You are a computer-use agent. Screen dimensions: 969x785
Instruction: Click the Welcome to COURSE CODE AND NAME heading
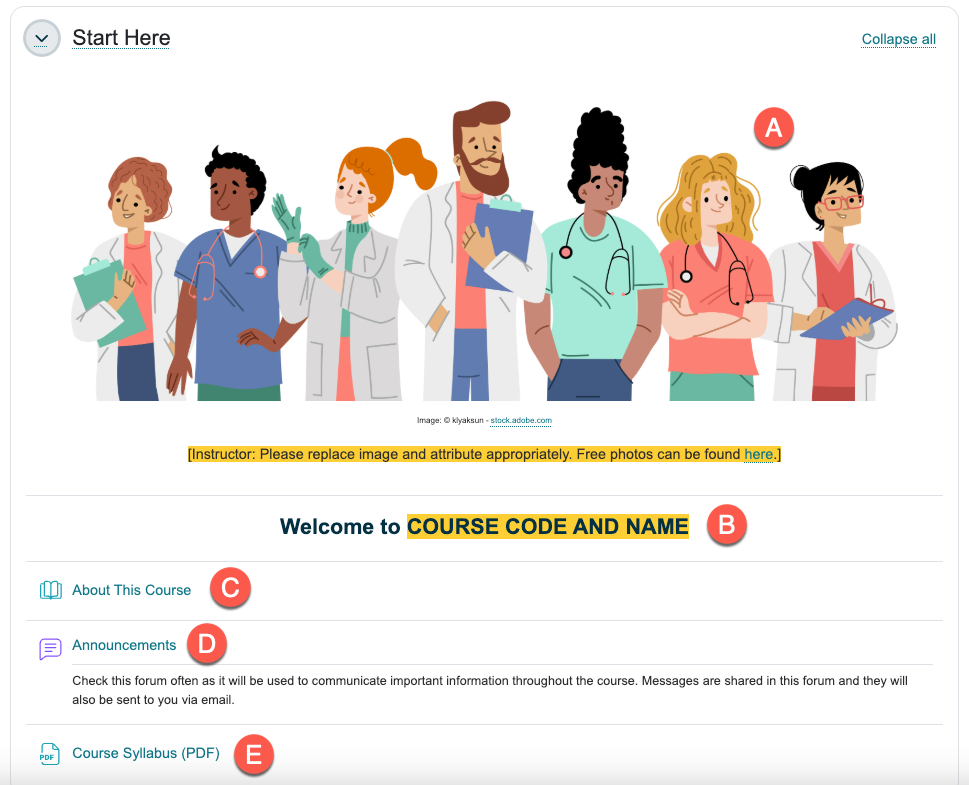pos(484,527)
